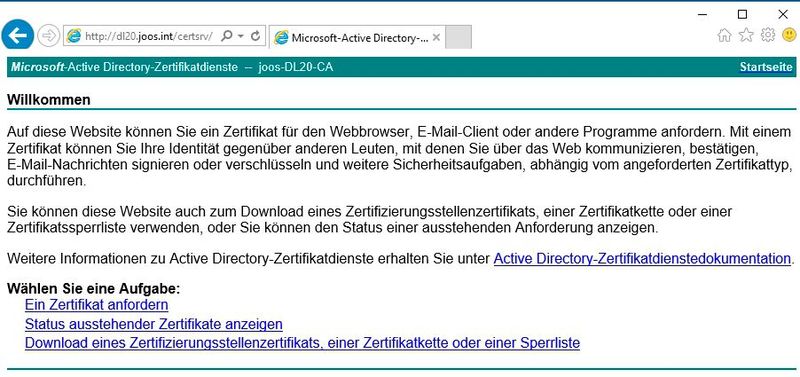Open Download eines Zertifizierungsstellenzertifikats link
800x377 pixels.
pyautogui.click(x=302, y=343)
